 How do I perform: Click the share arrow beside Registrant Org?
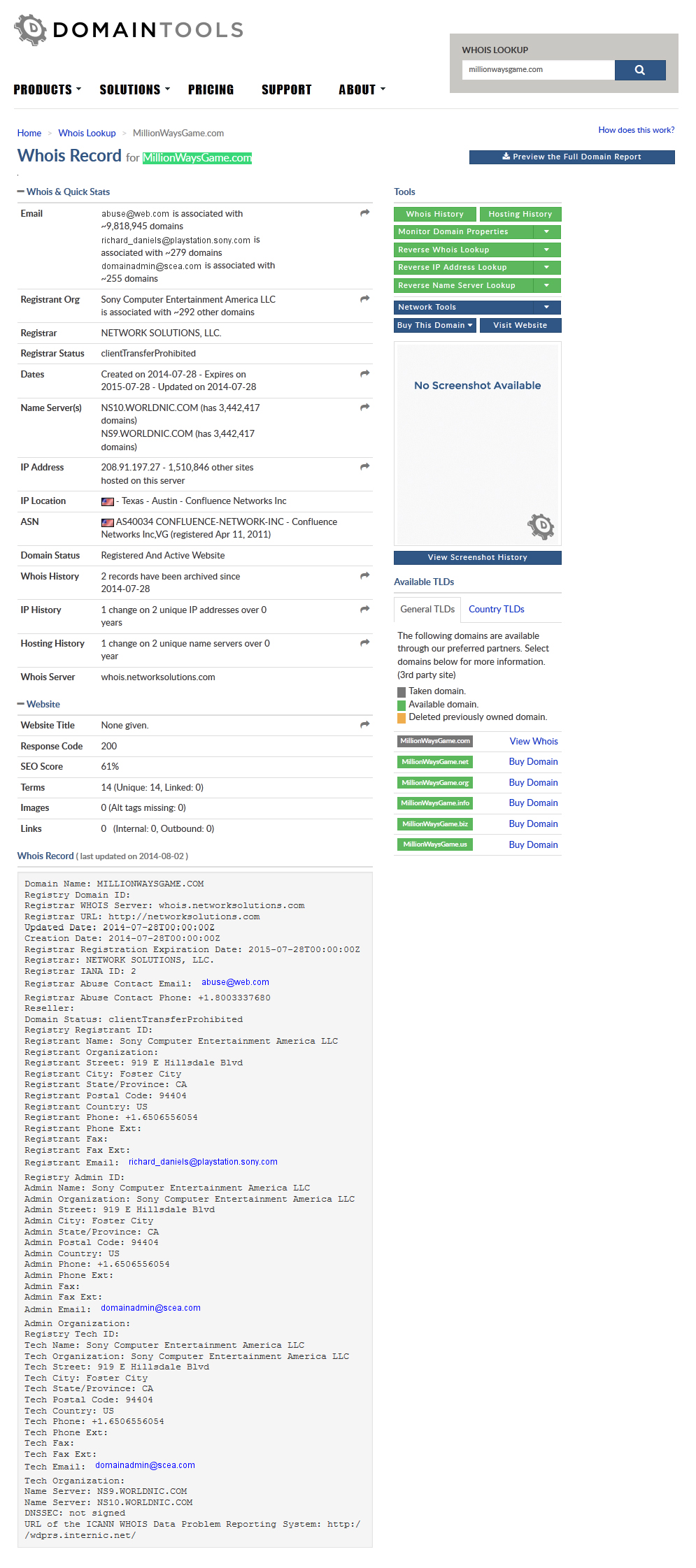(364, 299)
